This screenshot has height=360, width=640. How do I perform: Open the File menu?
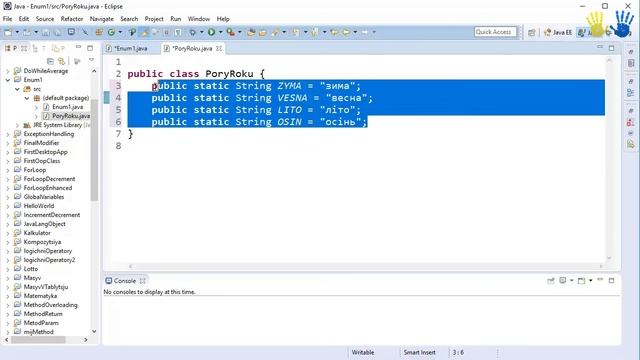(7, 19)
